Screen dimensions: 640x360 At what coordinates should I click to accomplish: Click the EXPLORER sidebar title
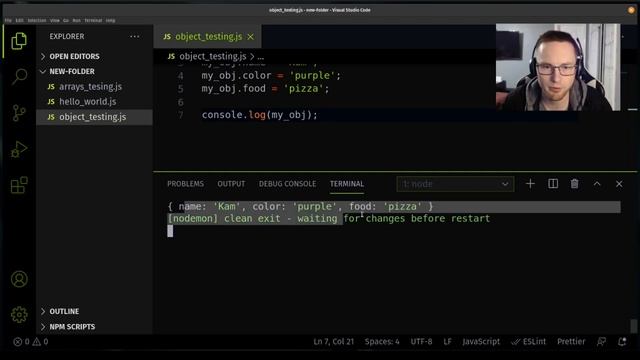67,36
